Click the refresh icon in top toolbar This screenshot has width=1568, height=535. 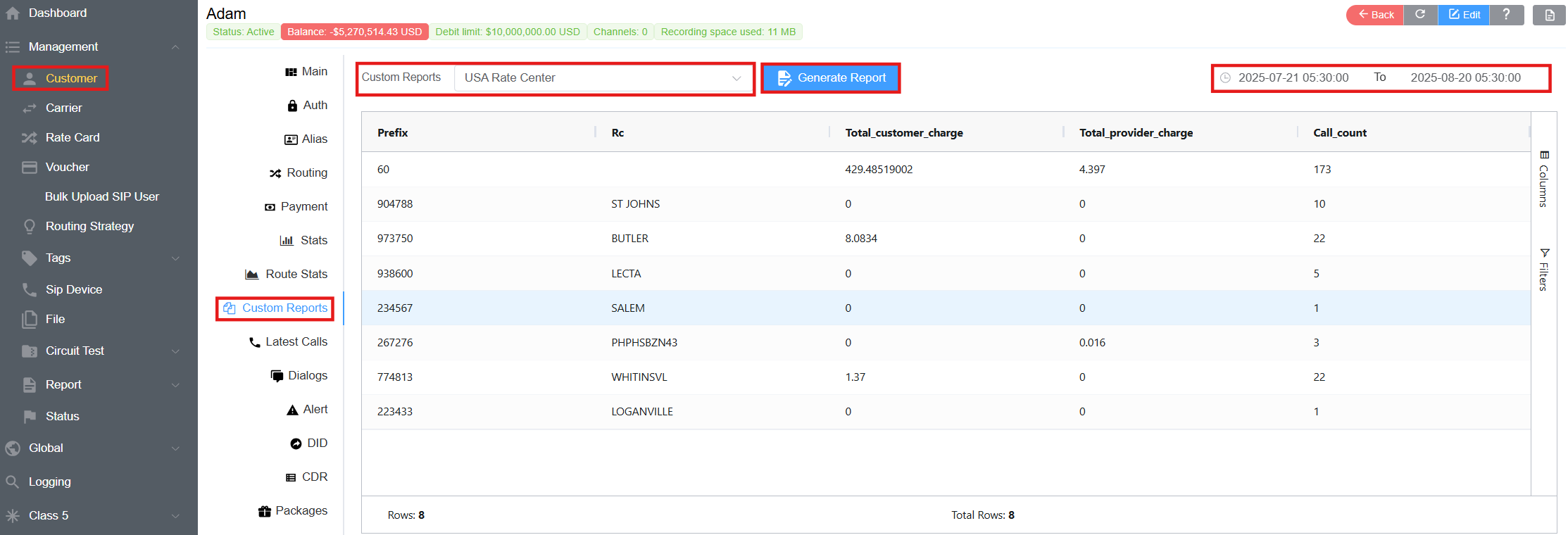coord(1420,15)
